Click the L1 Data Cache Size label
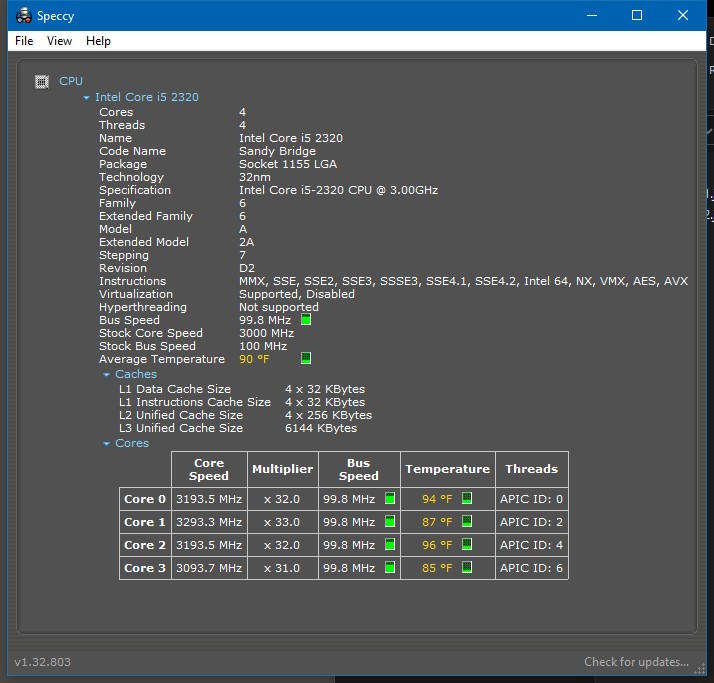Image resolution: width=714 pixels, height=683 pixels. 175,389
